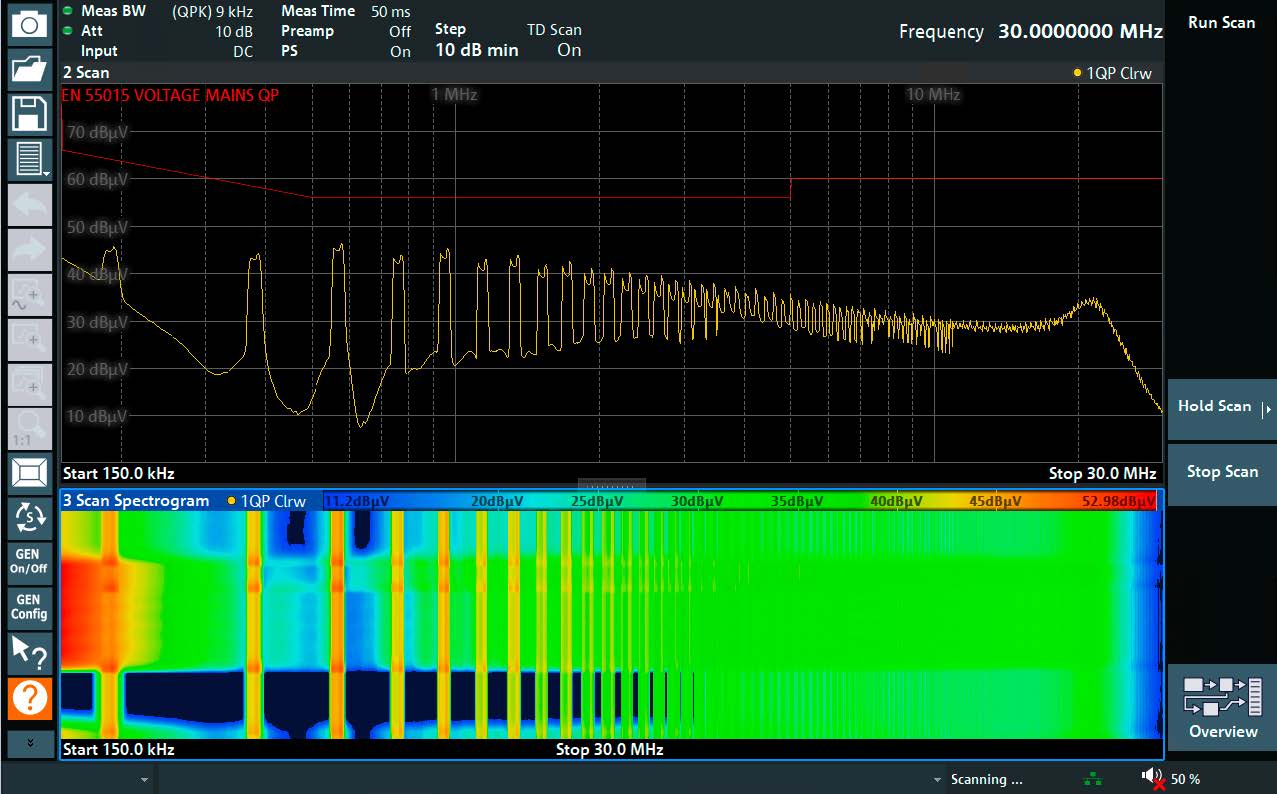Save using the floppy disk icon
Screen dimensions: 1277x794
click(x=30, y=114)
